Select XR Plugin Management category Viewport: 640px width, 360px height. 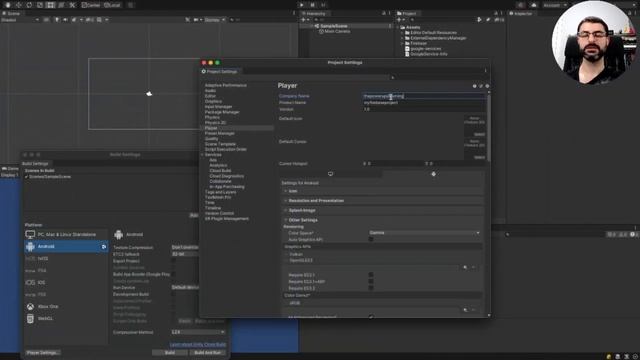click(x=227, y=219)
